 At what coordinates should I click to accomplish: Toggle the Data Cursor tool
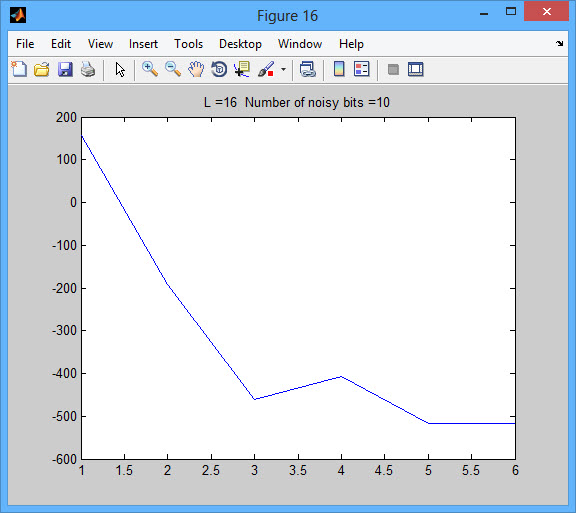point(242,69)
